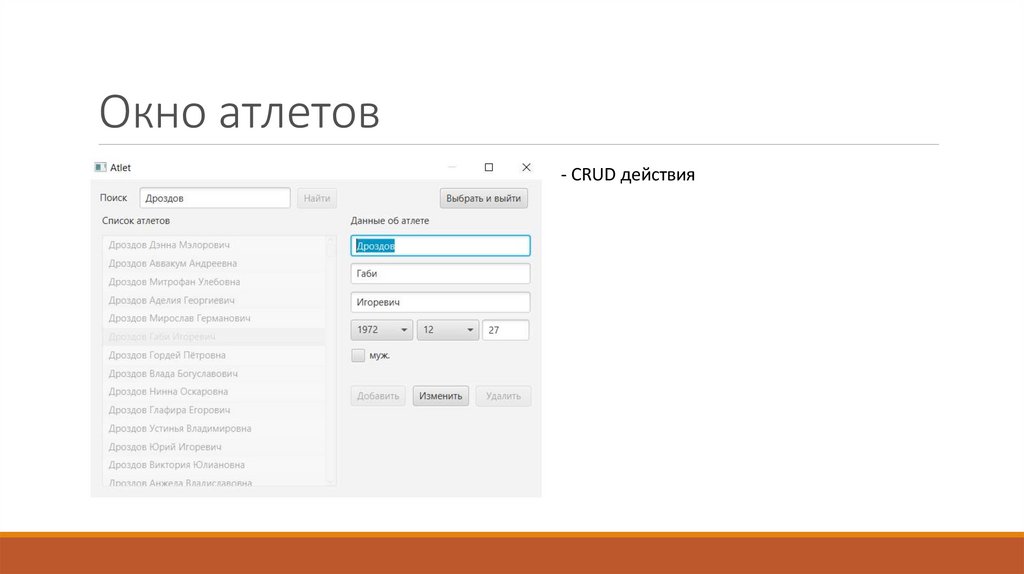Click the patronymic field Игоревич
This screenshot has height=574, width=1024.
click(440, 302)
